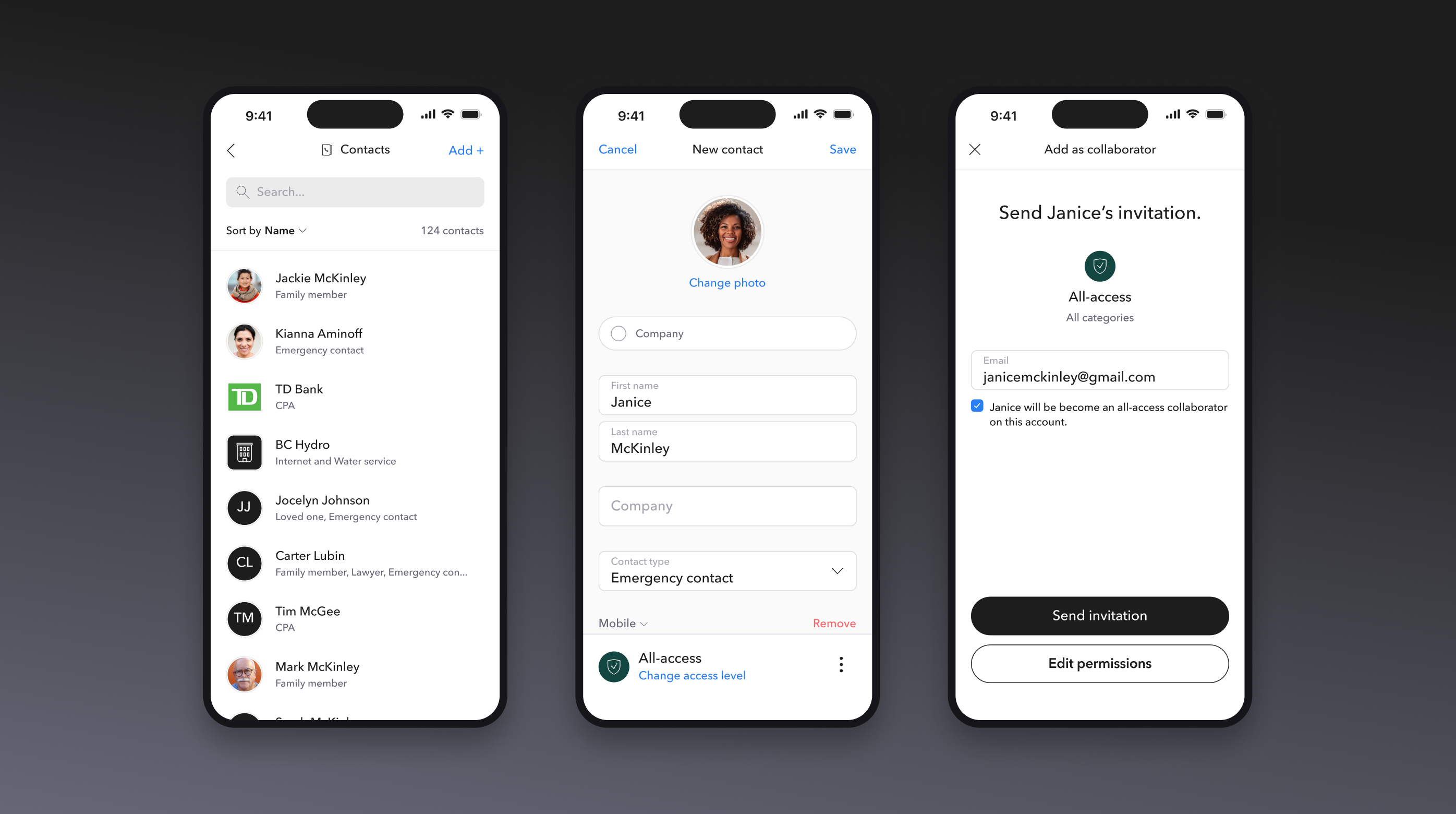Click the search magnifier icon
This screenshot has height=814, width=1456.
[x=242, y=191]
